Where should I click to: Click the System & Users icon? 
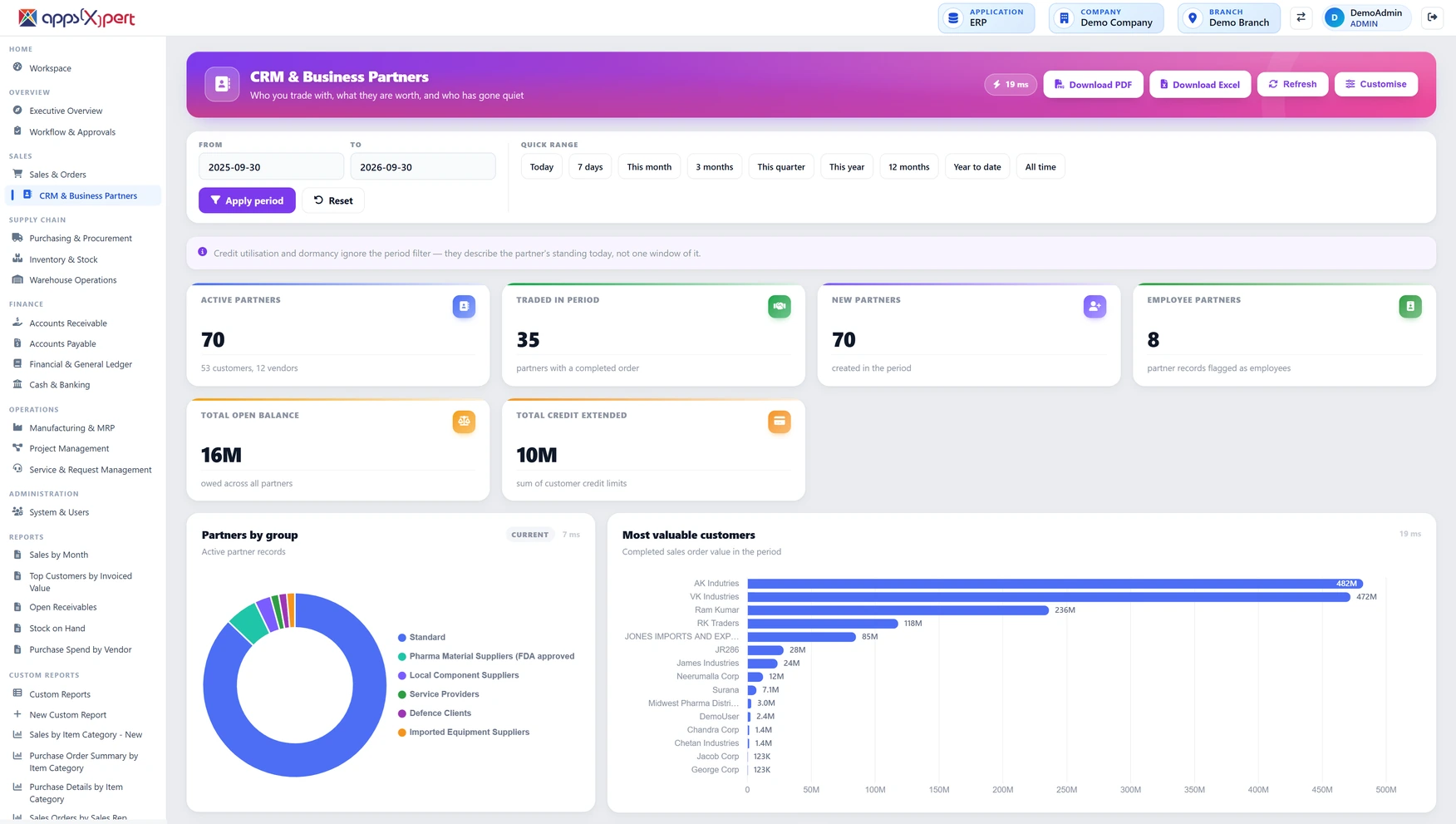[x=17, y=511]
